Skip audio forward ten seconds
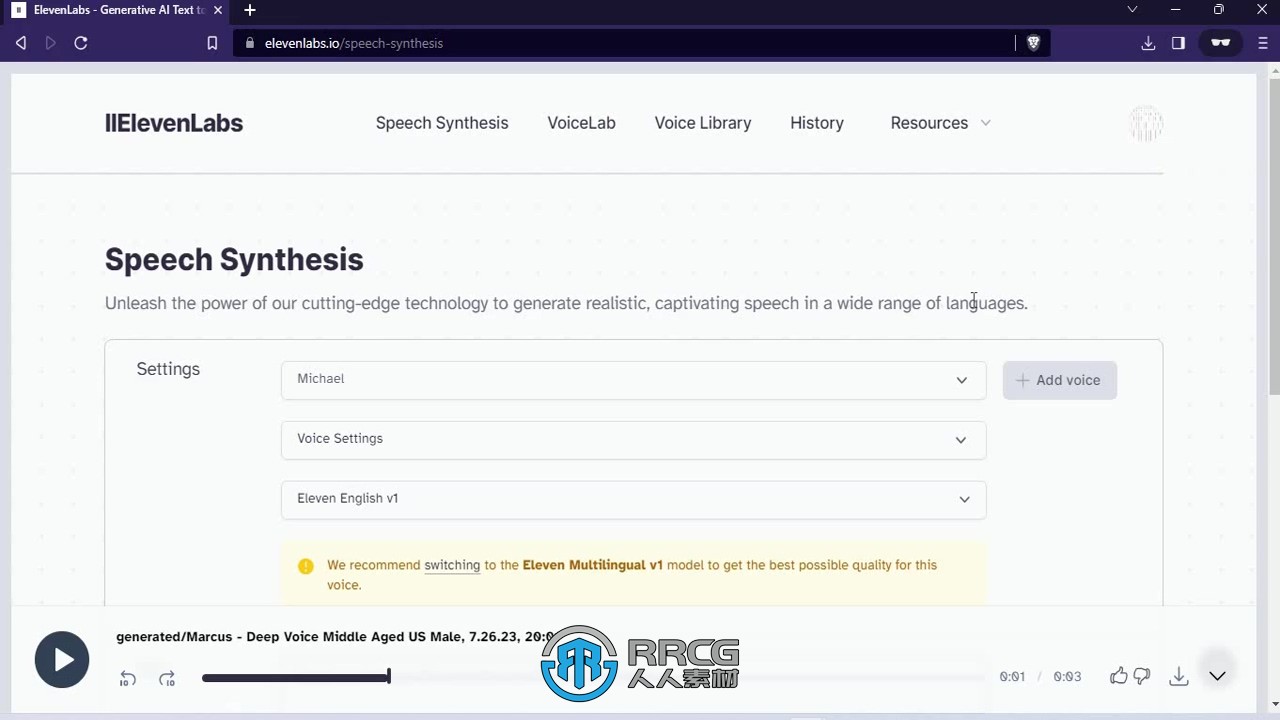Image resolution: width=1280 pixels, height=720 pixels. click(x=167, y=679)
